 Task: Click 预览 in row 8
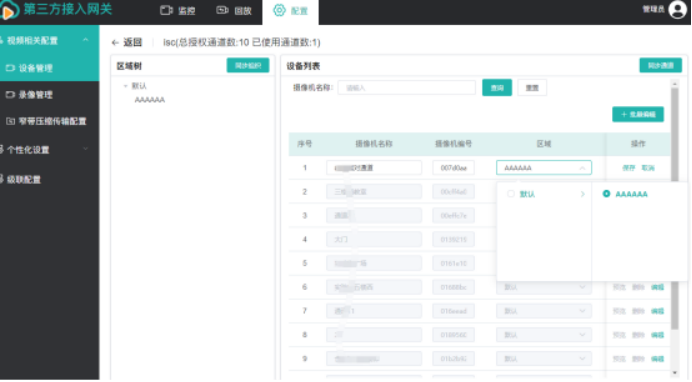pyautogui.click(x=619, y=335)
